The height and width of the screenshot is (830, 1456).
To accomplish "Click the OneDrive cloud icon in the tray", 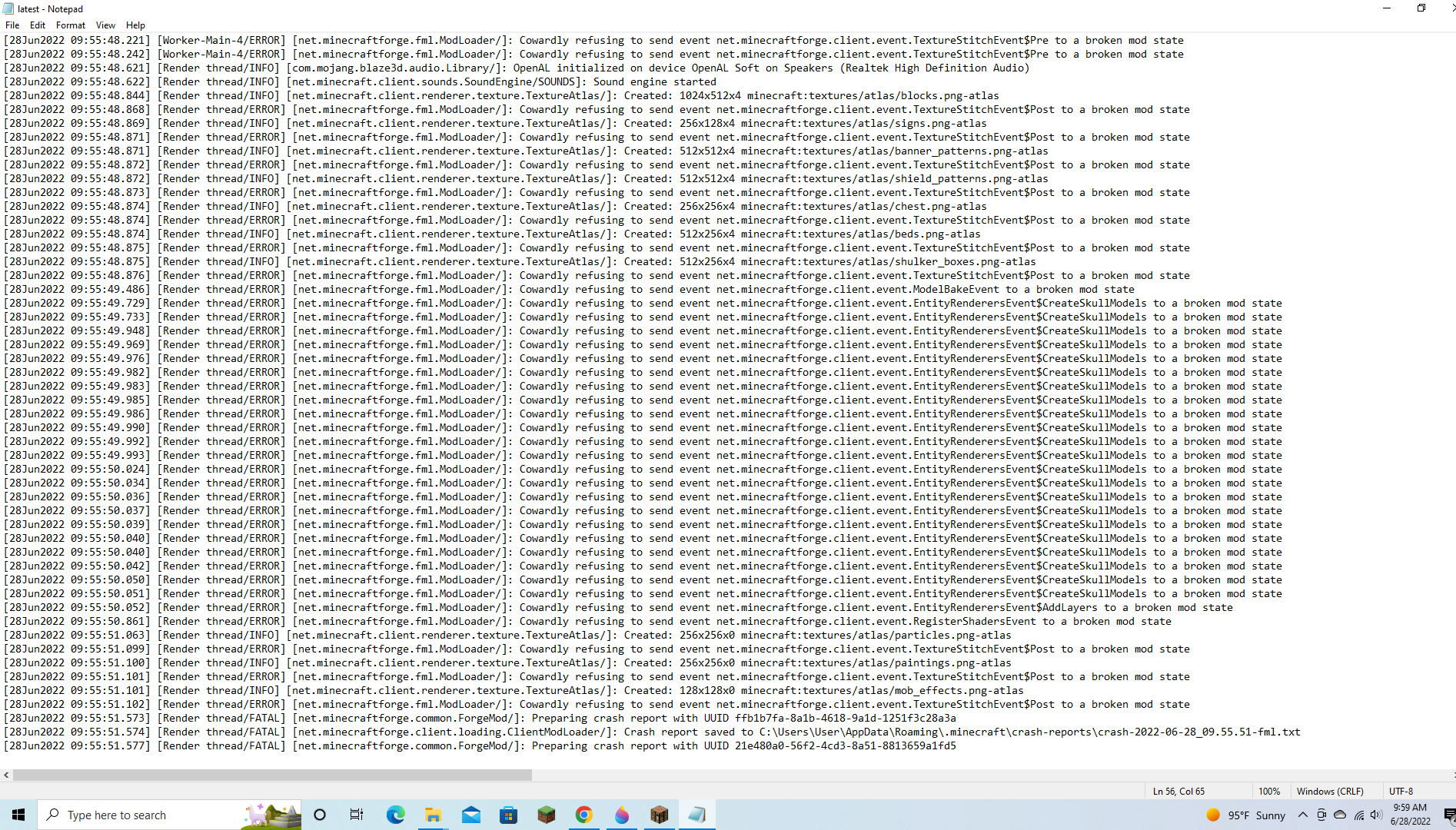I will coord(1341,815).
